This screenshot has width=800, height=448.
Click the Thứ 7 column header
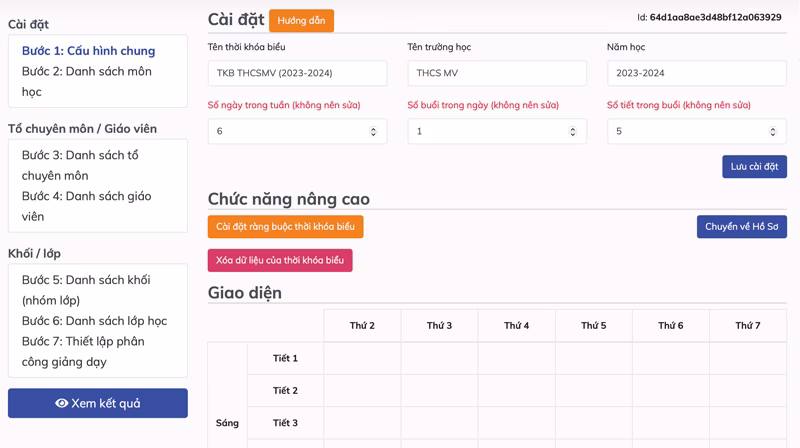pyautogui.click(x=747, y=326)
